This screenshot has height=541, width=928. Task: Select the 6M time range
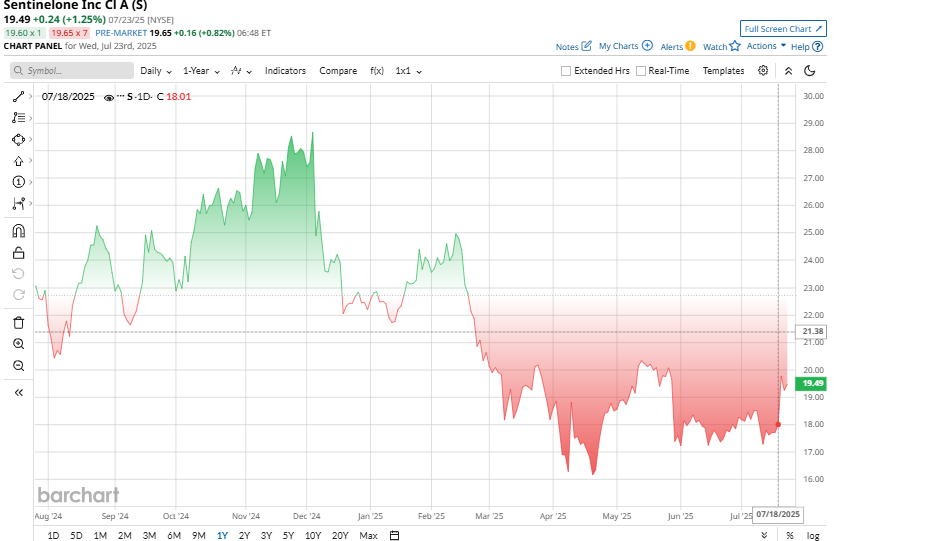(x=173, y=535)
